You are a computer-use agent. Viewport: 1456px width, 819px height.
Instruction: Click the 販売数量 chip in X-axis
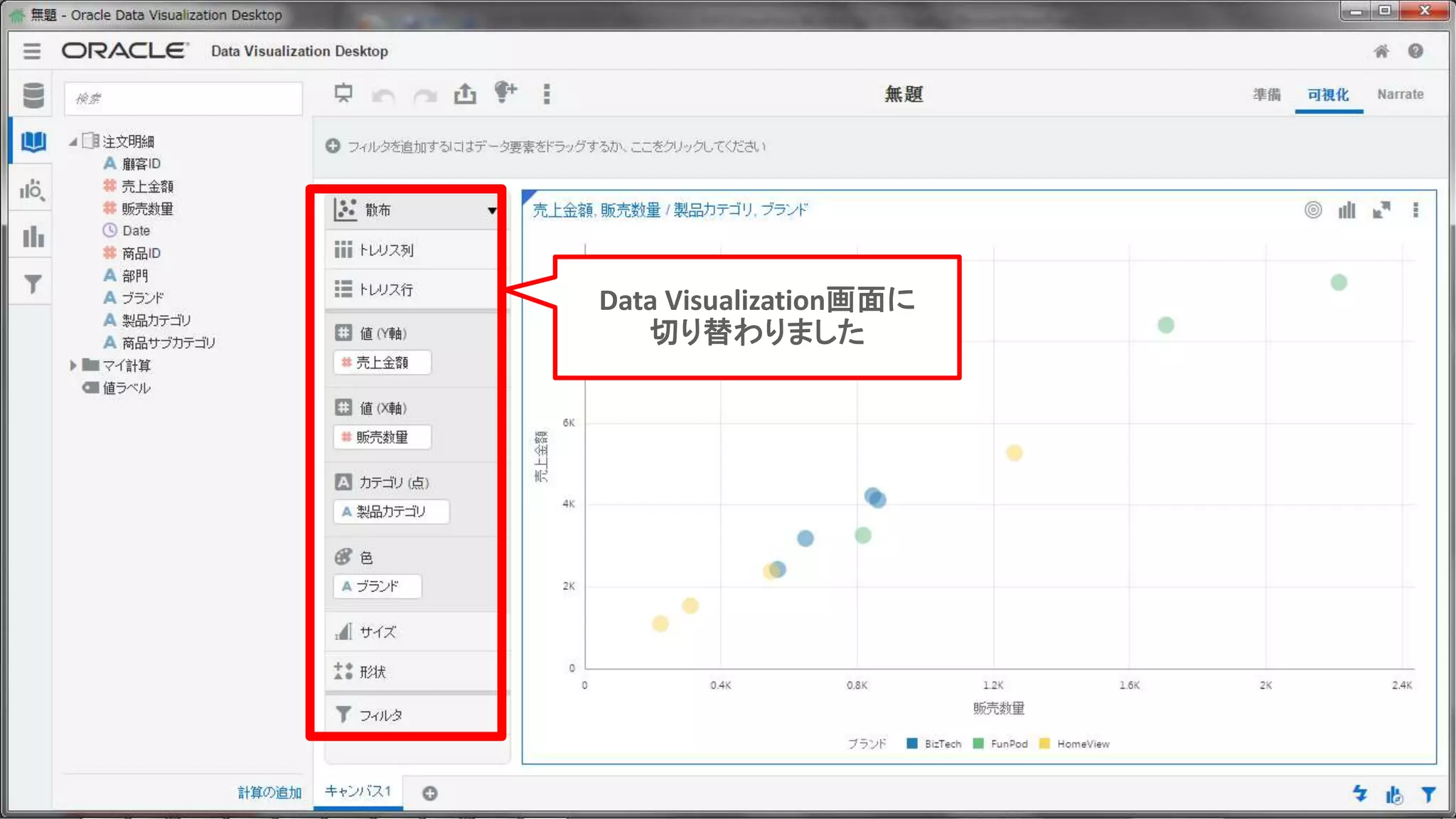pos(382,437)
